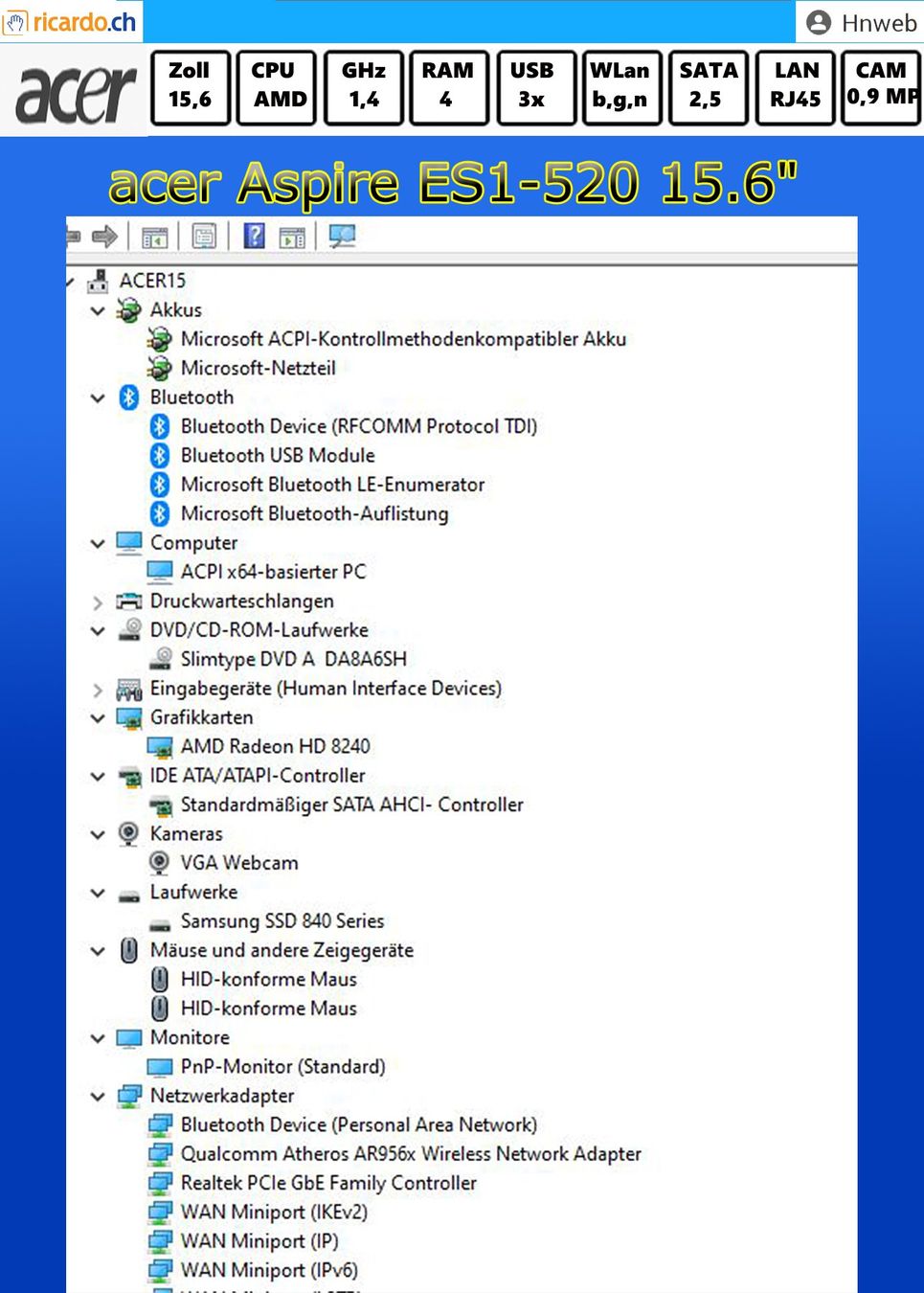Screen dimensions: 924x1293
Task: Collapse the Netzwerkadapter category
Action: click(x=98, y=1096)
